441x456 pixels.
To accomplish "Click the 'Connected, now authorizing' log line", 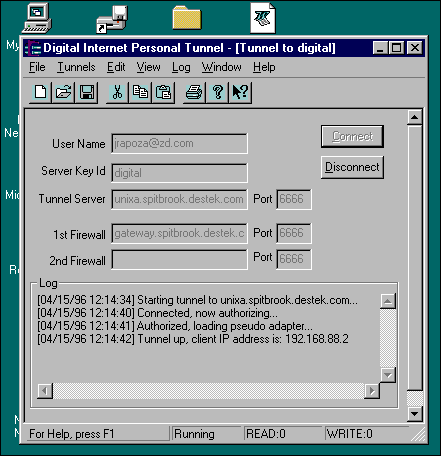I will [157, 313].
